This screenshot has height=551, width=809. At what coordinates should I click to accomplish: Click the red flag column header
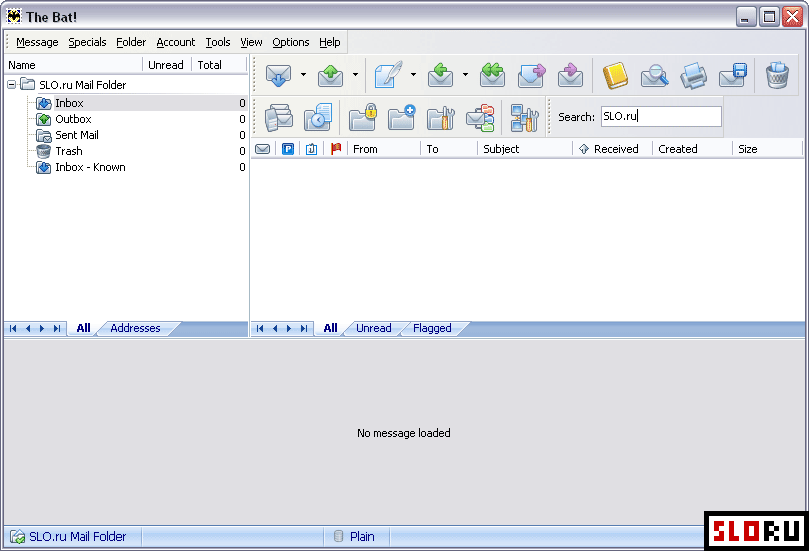pos(336,149)
